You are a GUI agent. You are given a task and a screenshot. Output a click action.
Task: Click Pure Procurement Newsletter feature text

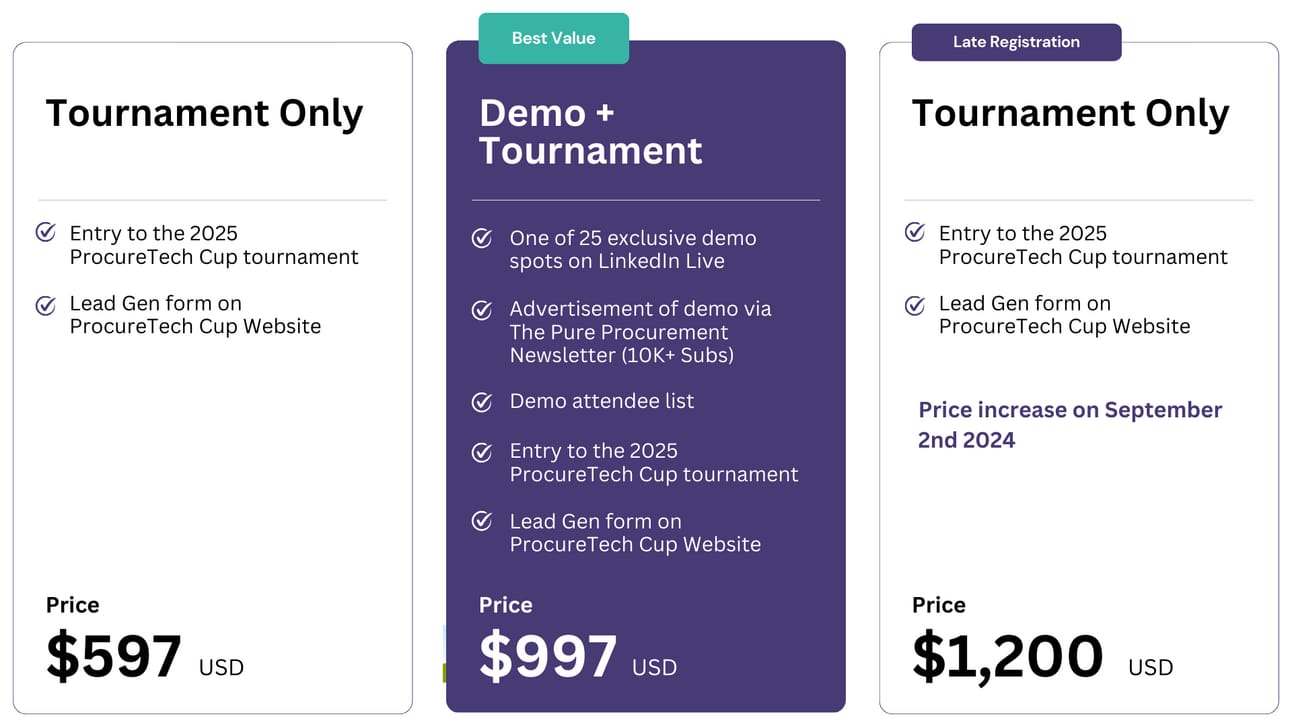641,332
